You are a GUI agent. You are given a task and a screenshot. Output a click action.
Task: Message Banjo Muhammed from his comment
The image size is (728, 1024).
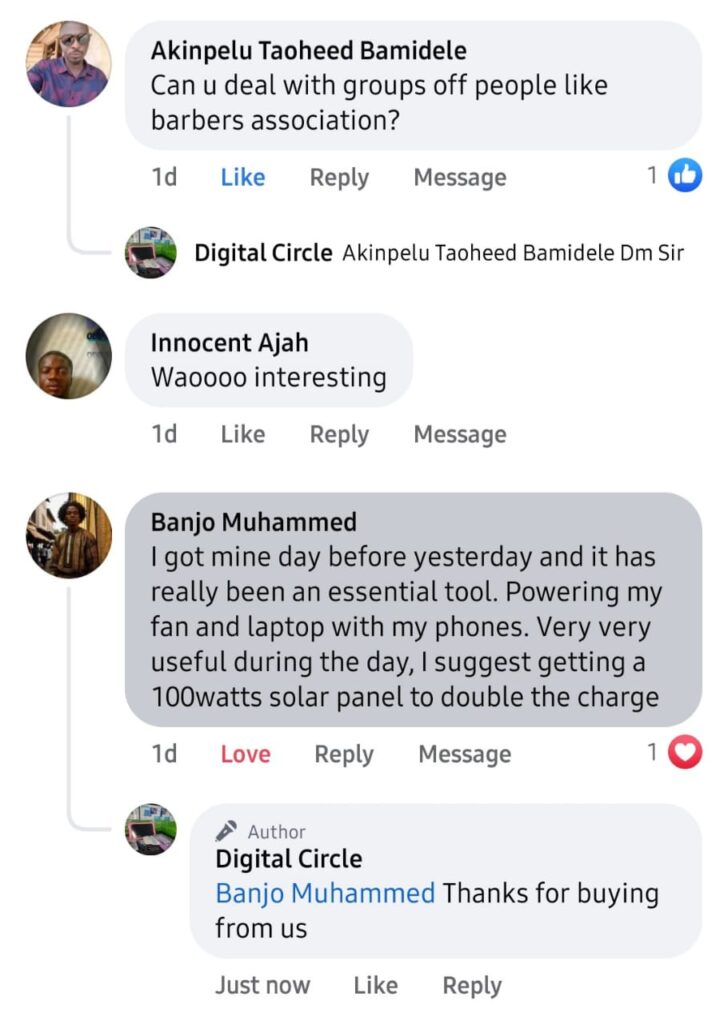464,755
